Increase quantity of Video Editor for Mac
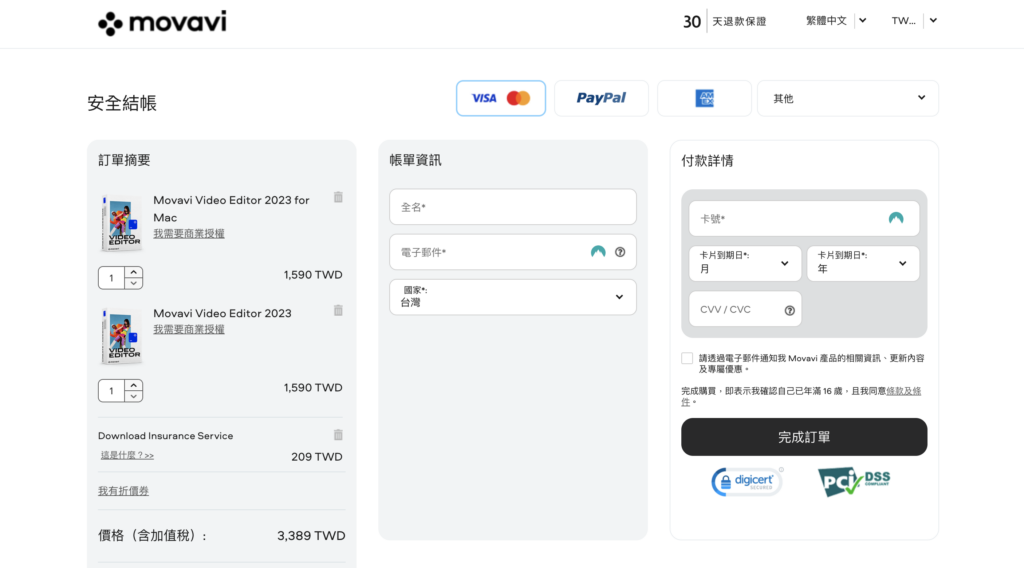The image size is (1024, 568). (x=134, y=272)
